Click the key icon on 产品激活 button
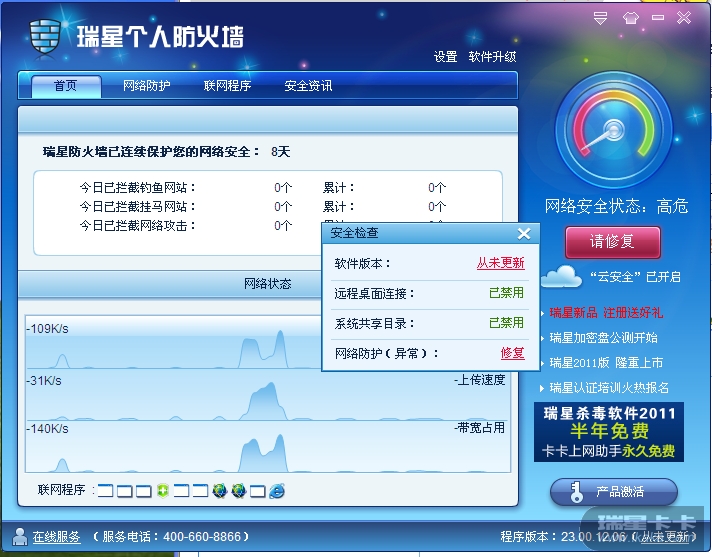This screenshot has height=557, width=712. tap(576, 492)
